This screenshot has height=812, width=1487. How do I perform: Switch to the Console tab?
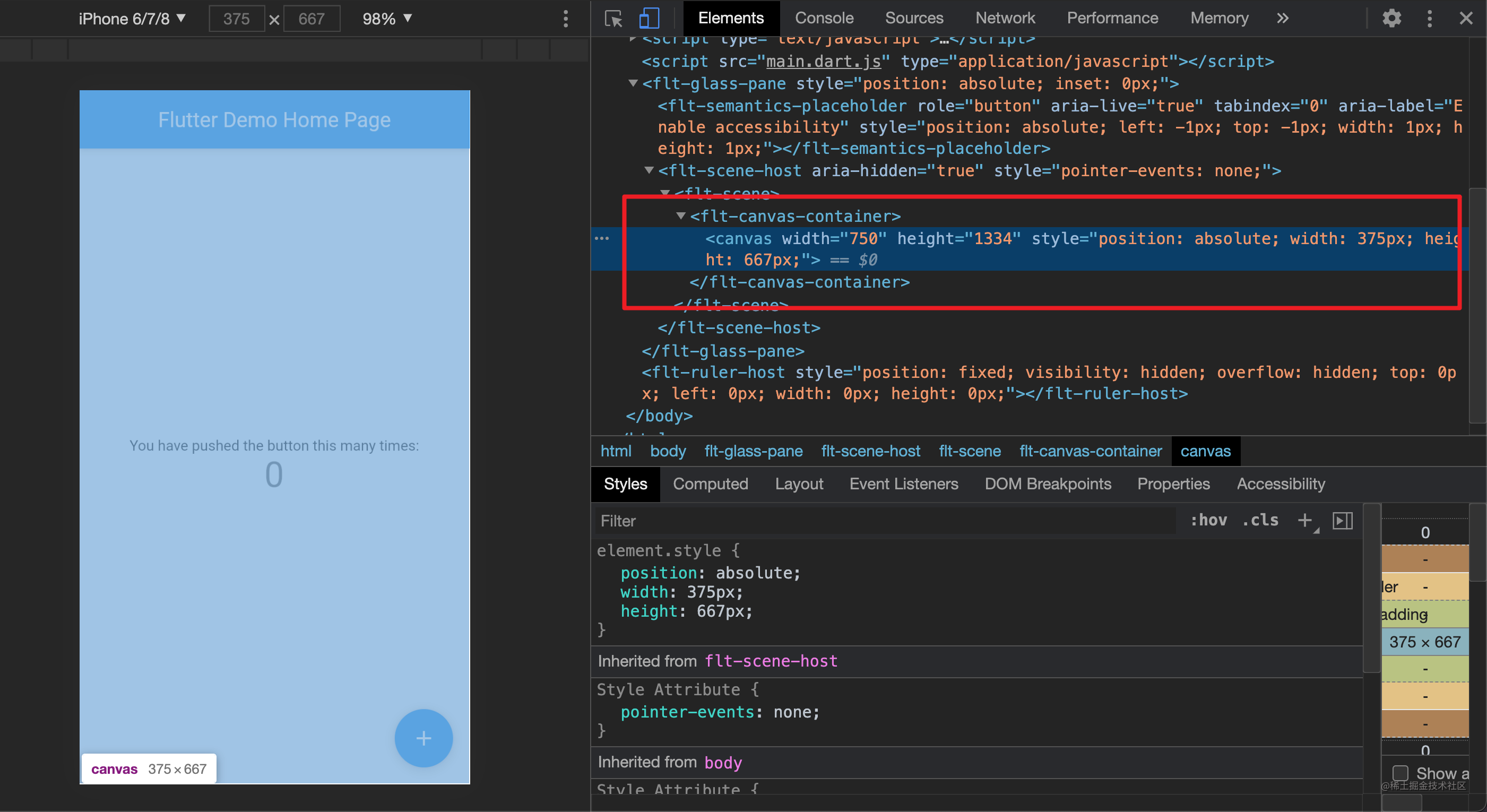point(824,19)
